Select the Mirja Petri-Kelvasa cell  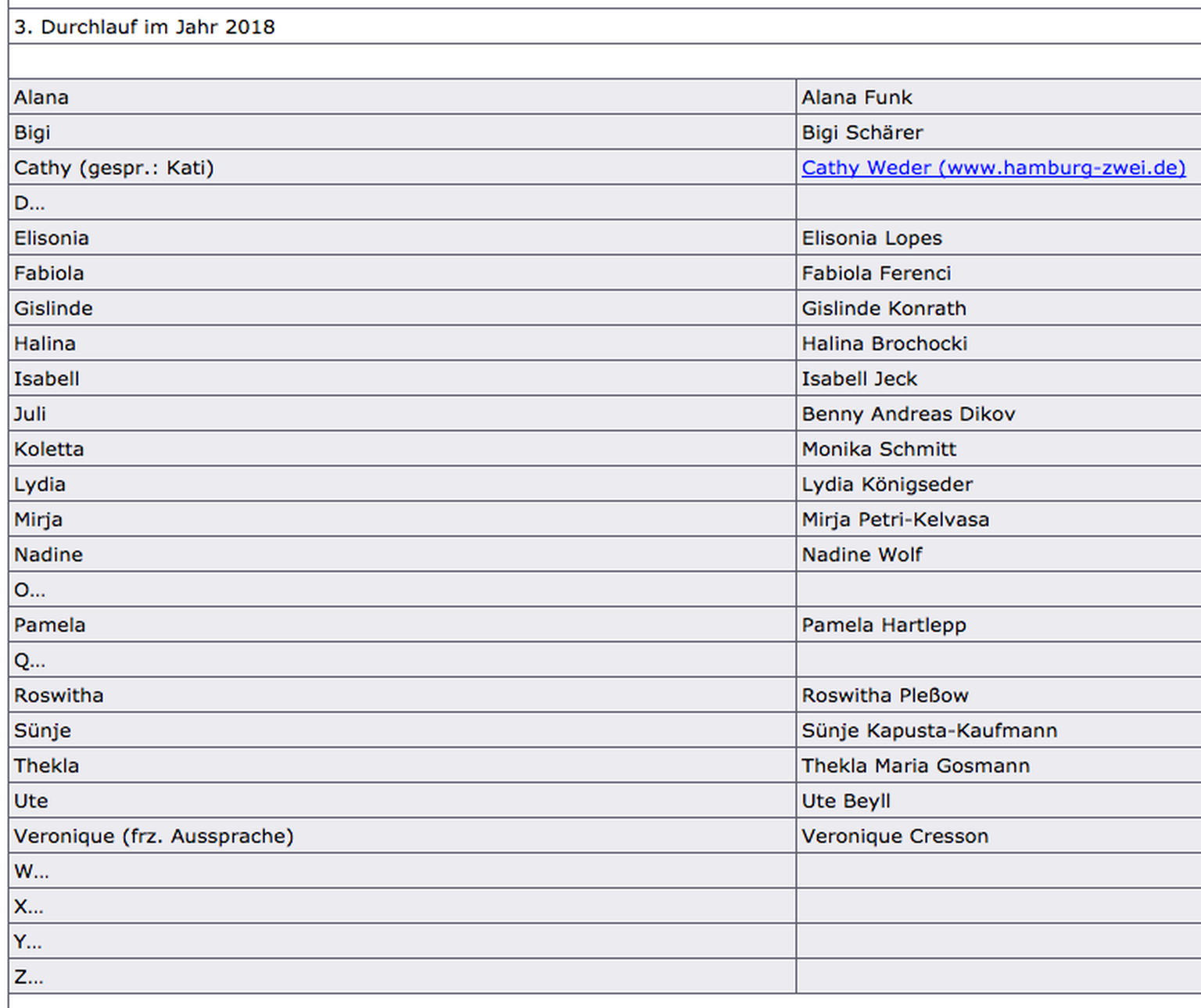click(x=895, y=519)
